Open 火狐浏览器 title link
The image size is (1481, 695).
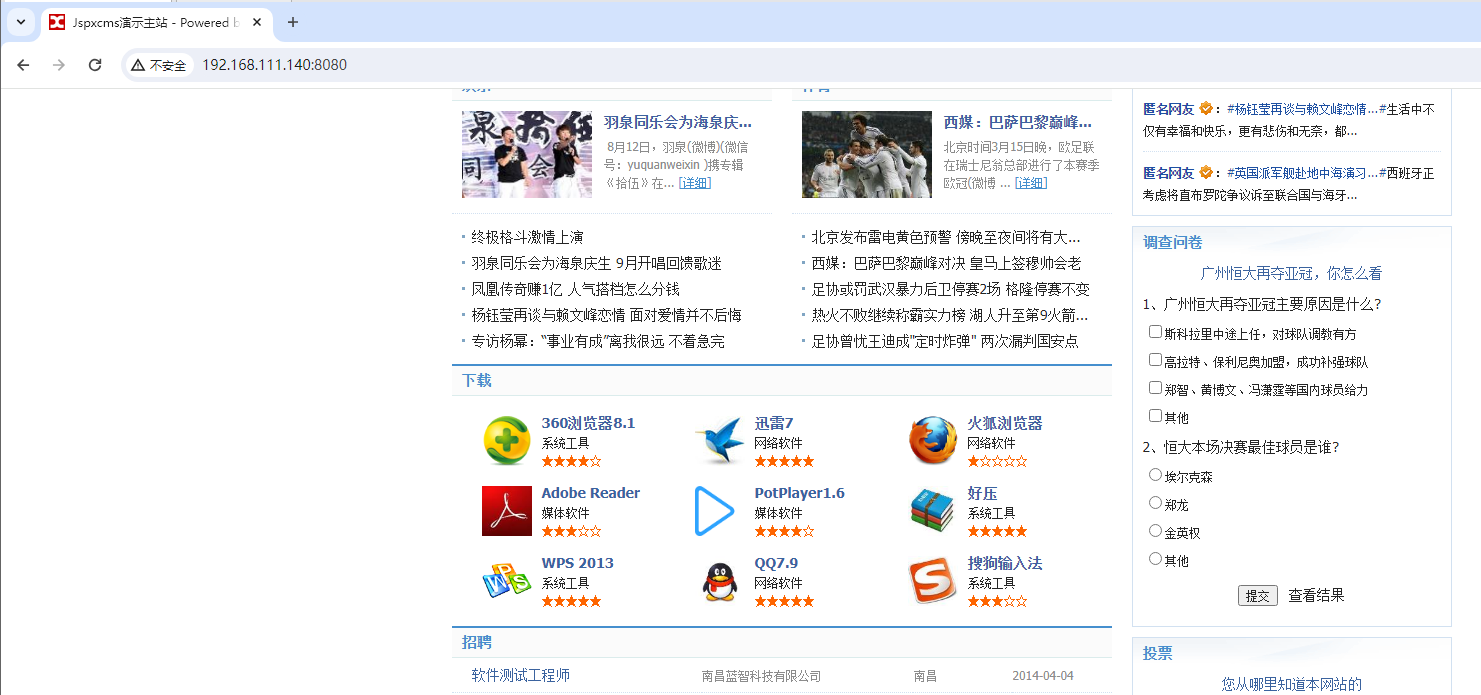[x=1005, y=423]
